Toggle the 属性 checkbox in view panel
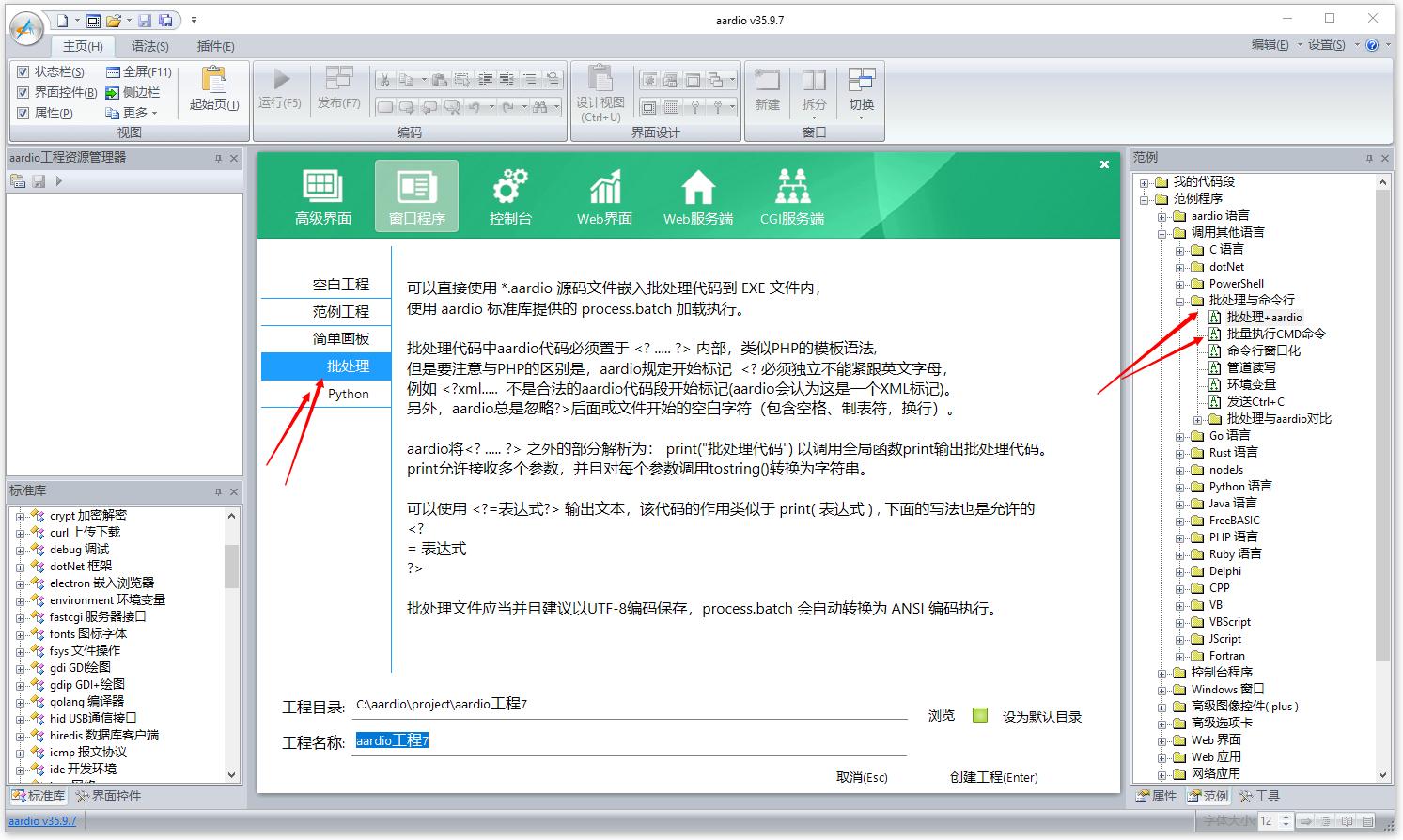The width and height of the screenshot is (1403, 840). click(23, 113)
